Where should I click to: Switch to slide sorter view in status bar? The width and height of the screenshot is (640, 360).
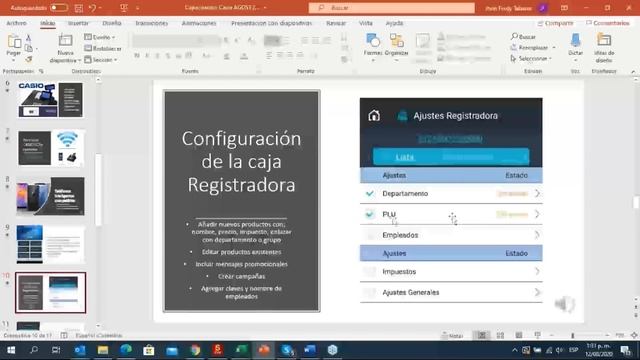(x=500, y=336)
